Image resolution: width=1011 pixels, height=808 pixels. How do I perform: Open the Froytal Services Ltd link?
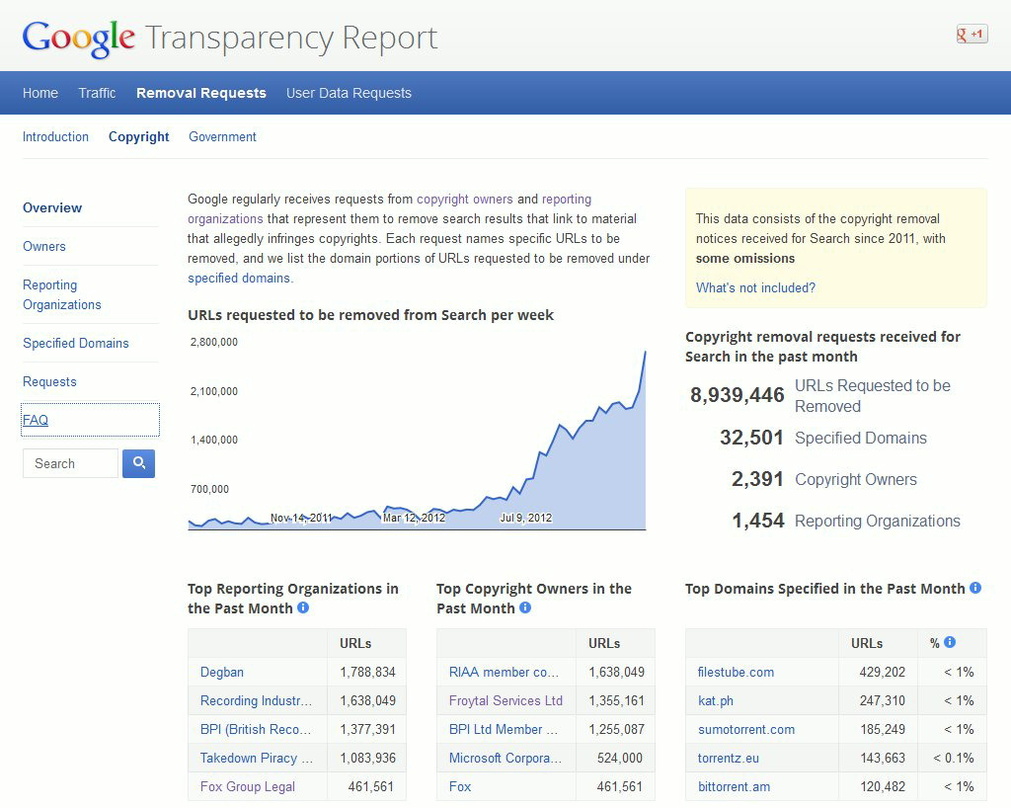506,700
